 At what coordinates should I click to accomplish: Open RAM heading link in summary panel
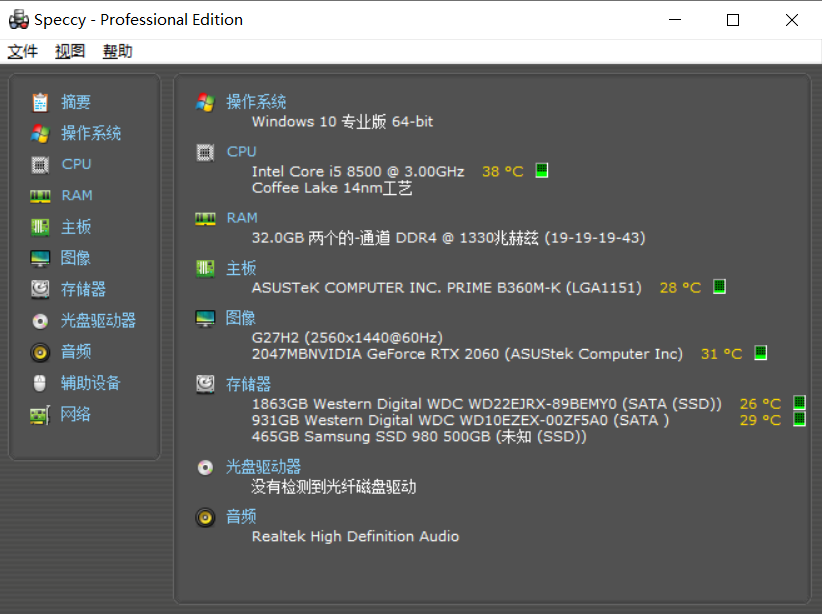click(x=242, y=218)
